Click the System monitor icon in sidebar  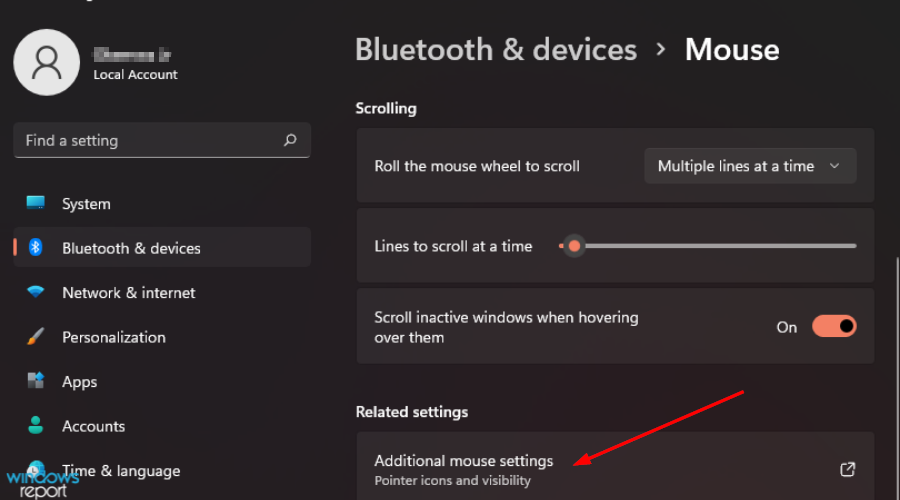pos(36,204)
